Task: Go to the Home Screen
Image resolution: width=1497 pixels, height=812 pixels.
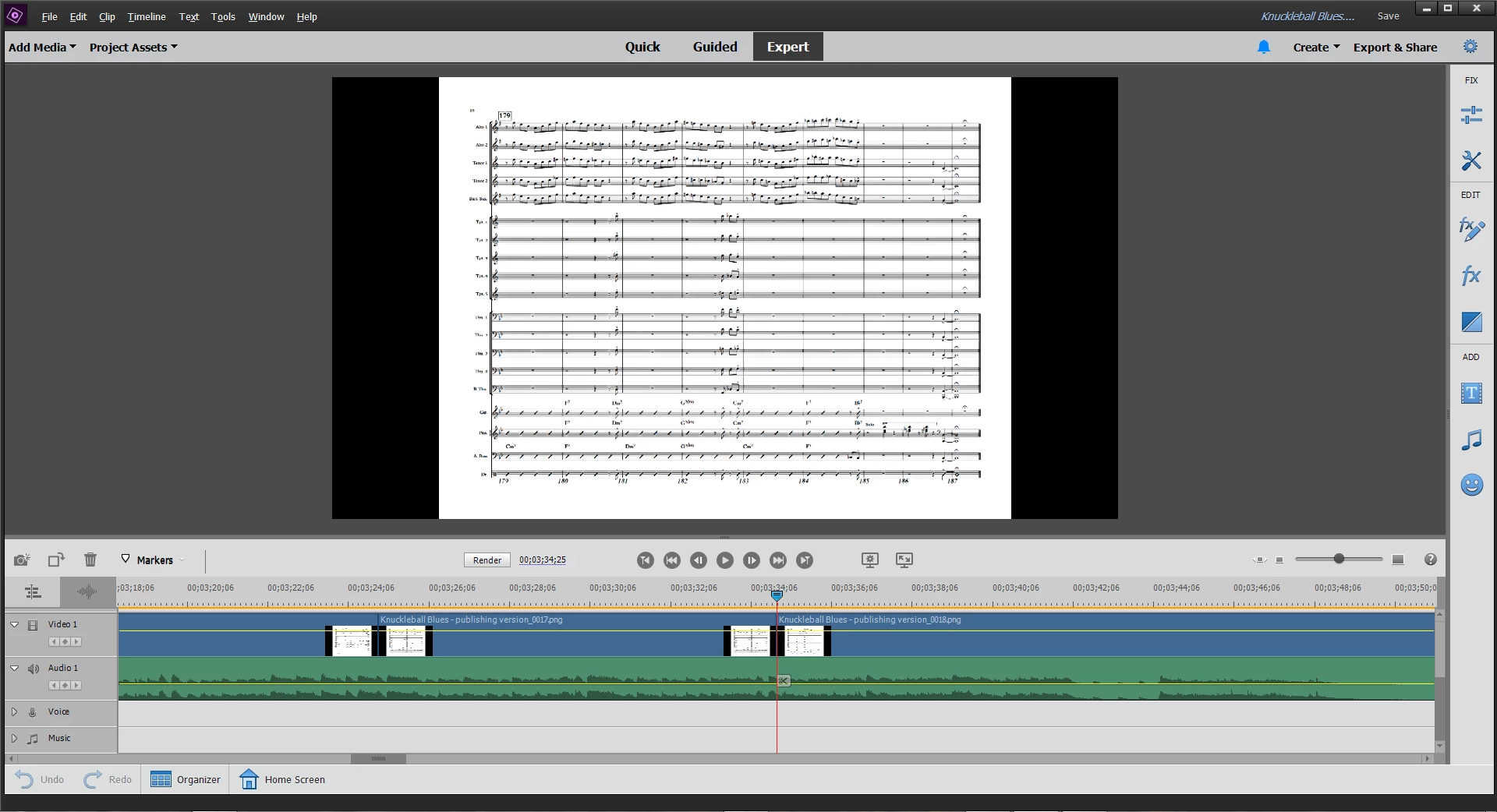Action: pyautogui.click(x=282, y=779)
